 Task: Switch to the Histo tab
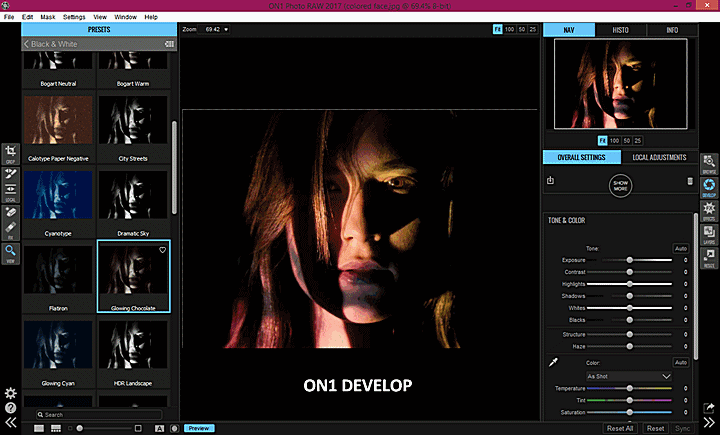tap(620, 30)
